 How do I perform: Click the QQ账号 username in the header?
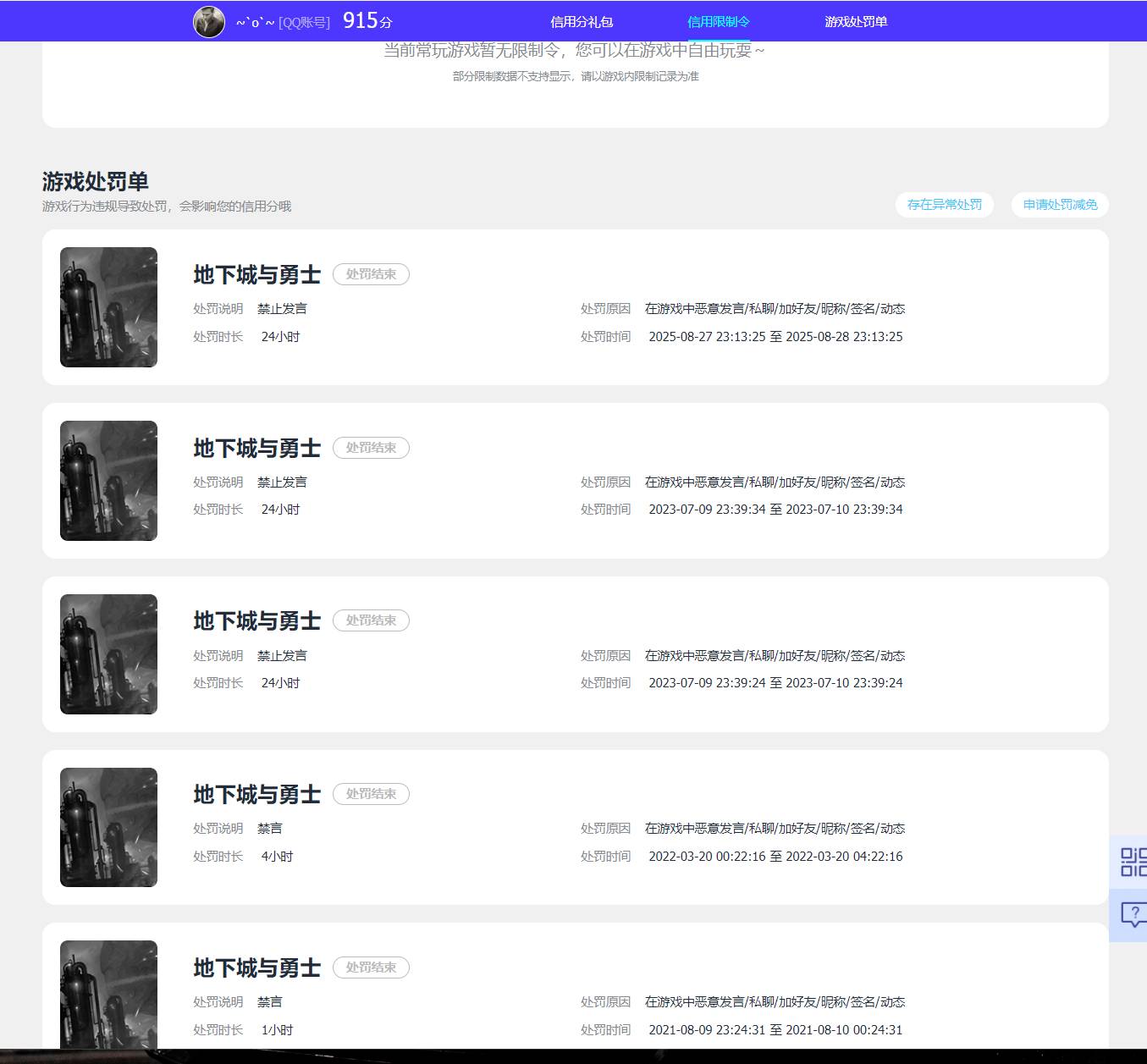coord(283,23)
